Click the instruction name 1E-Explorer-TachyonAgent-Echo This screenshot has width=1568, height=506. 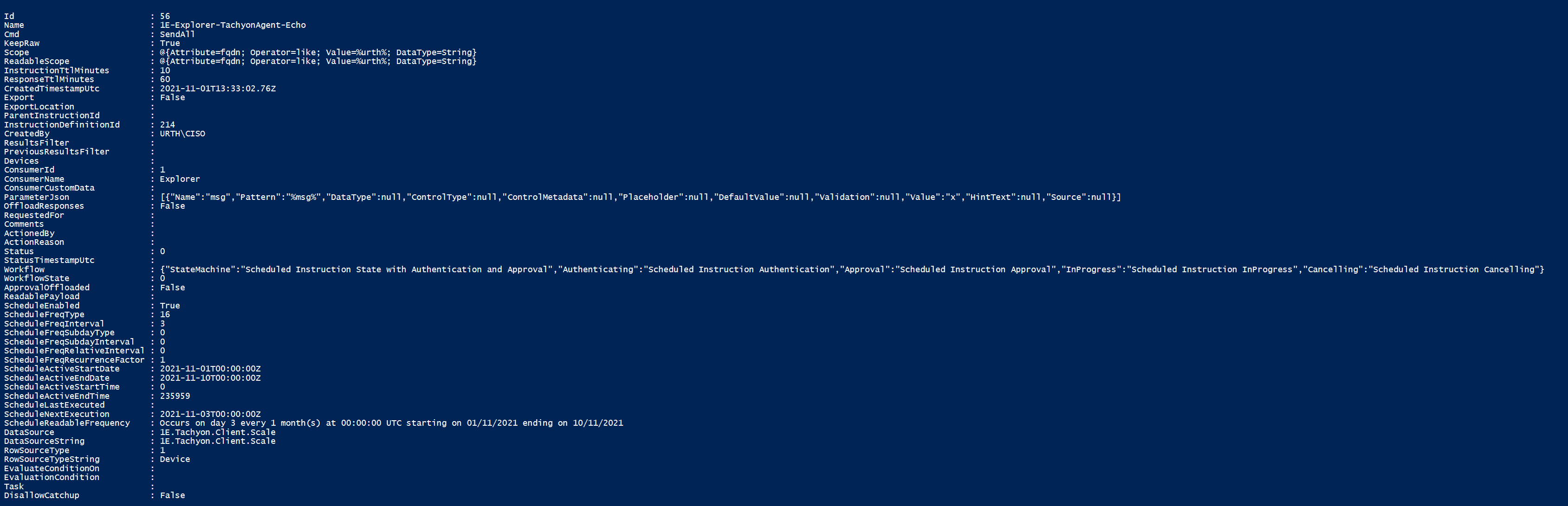tap(233, 25)
